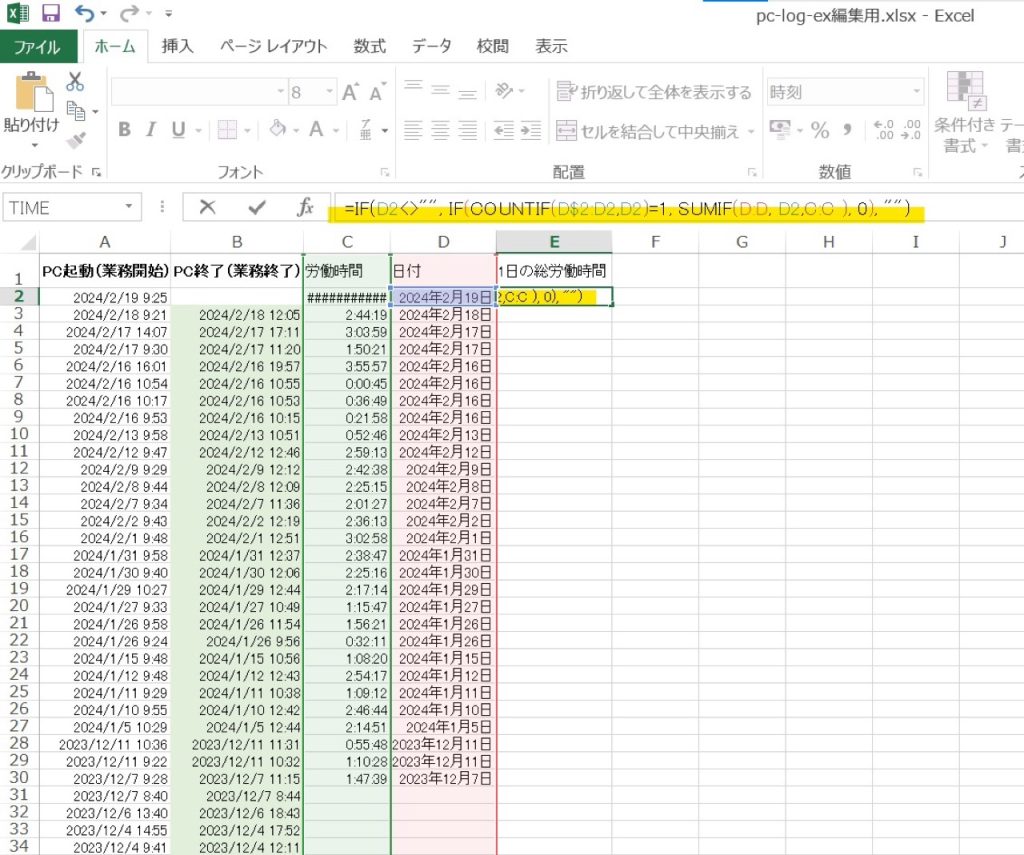Switch to the 挿入 tab

click(x=178, y=46)
